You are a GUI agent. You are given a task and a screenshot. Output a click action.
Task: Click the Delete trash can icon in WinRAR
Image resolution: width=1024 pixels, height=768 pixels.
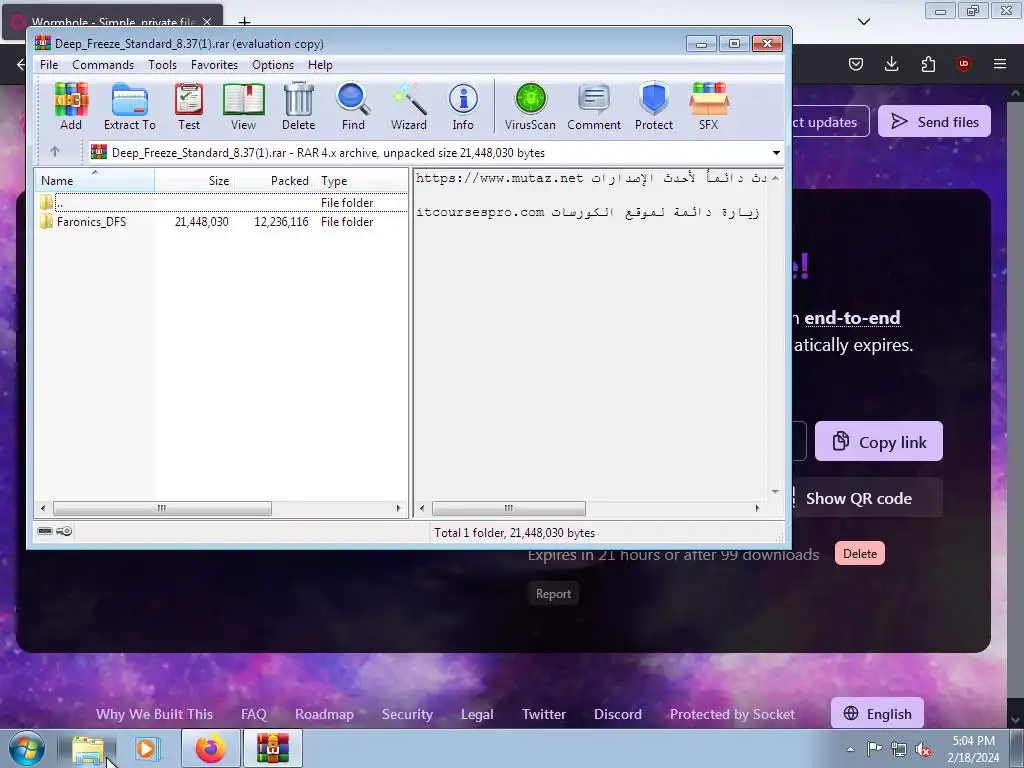click(298, 106)
